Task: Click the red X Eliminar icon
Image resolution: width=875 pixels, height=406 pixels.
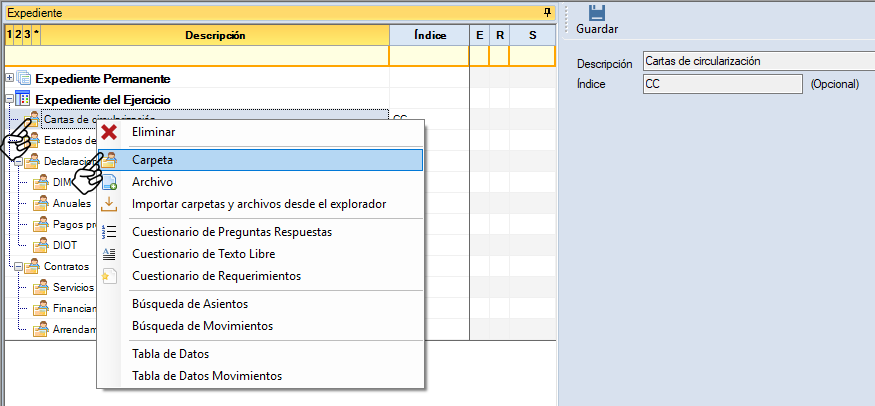Action: click(x=110, y=132)
